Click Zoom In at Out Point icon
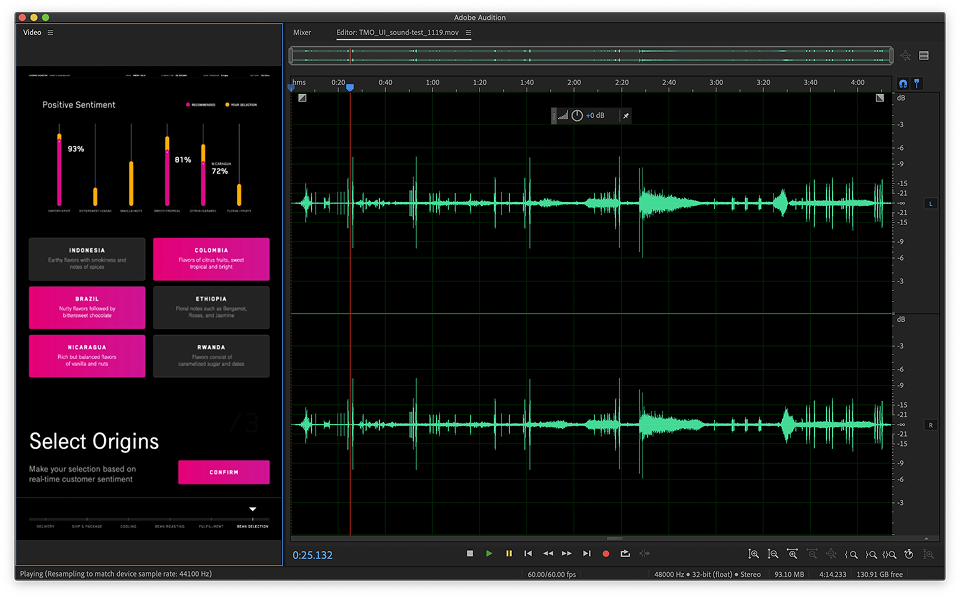This screenshot has width=960, height=598. (x=871, y=555)
